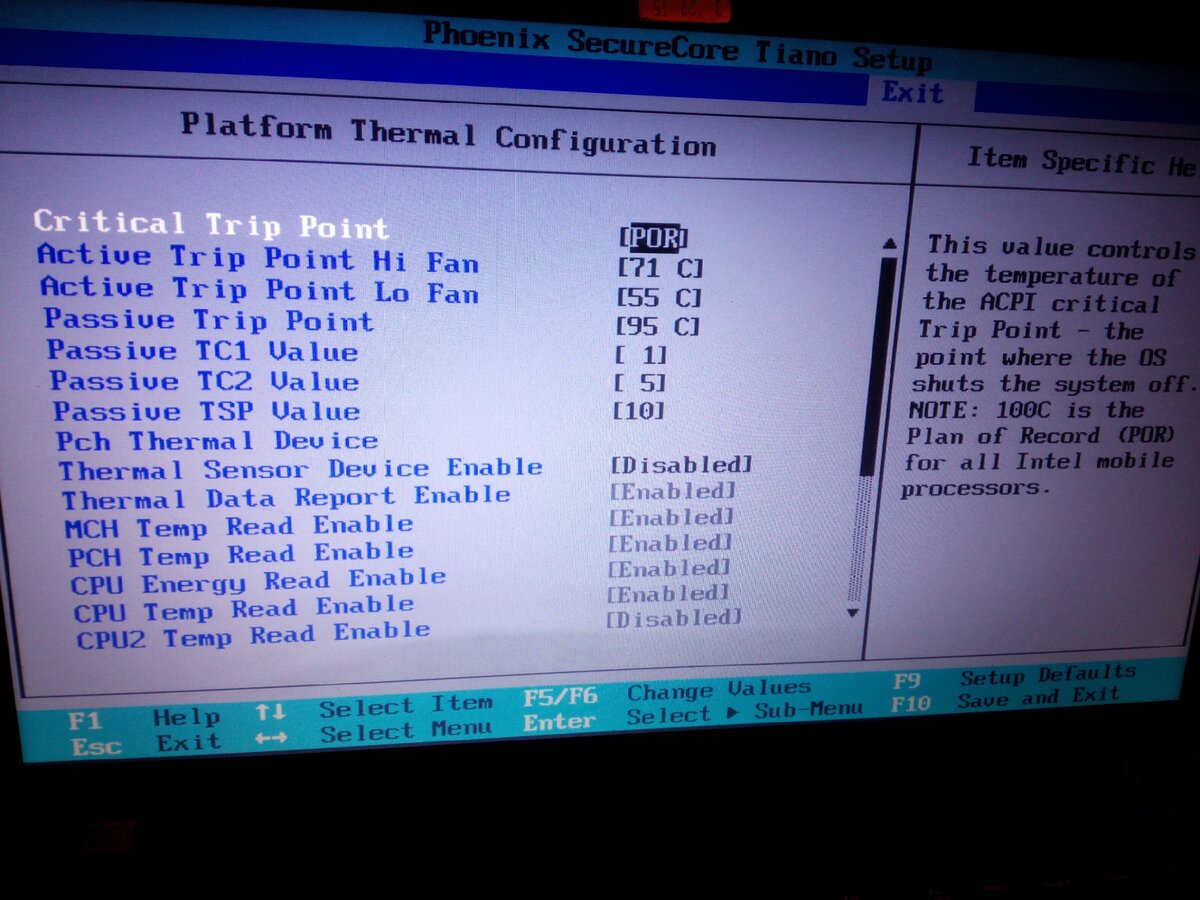
Task: Click F10 Save and Exit
Action: [1005, 699]
